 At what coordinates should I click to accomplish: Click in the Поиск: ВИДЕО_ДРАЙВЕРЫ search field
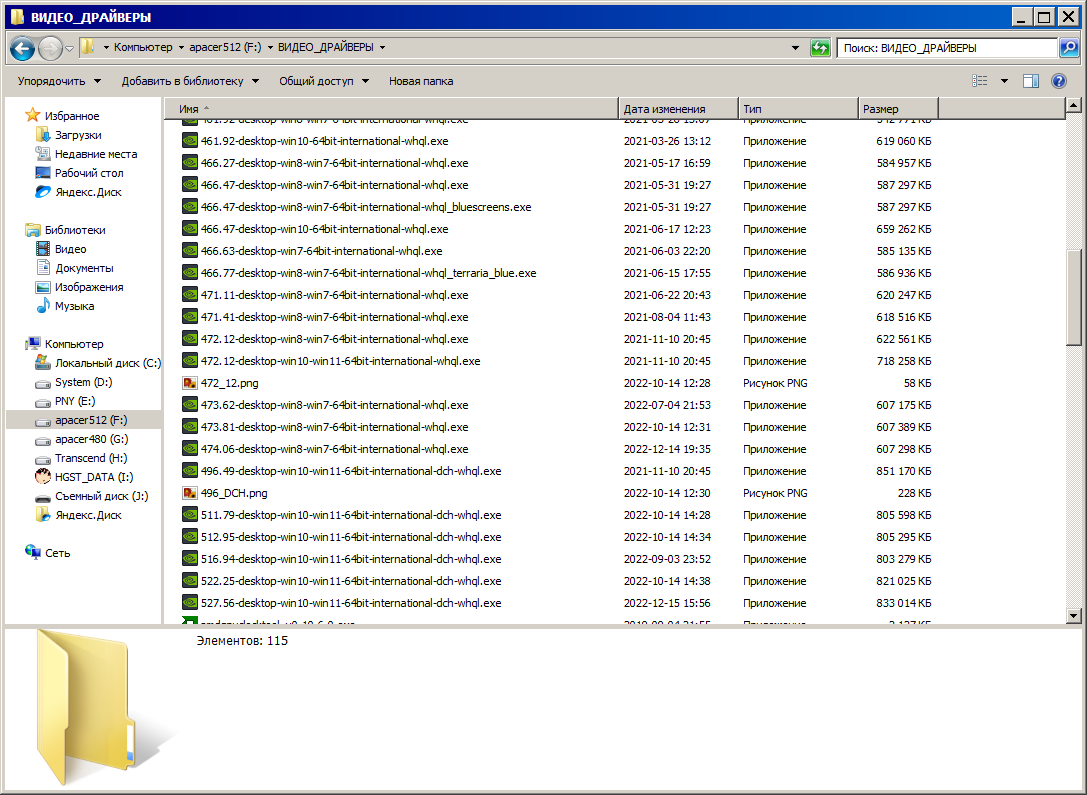pos(947,48)
